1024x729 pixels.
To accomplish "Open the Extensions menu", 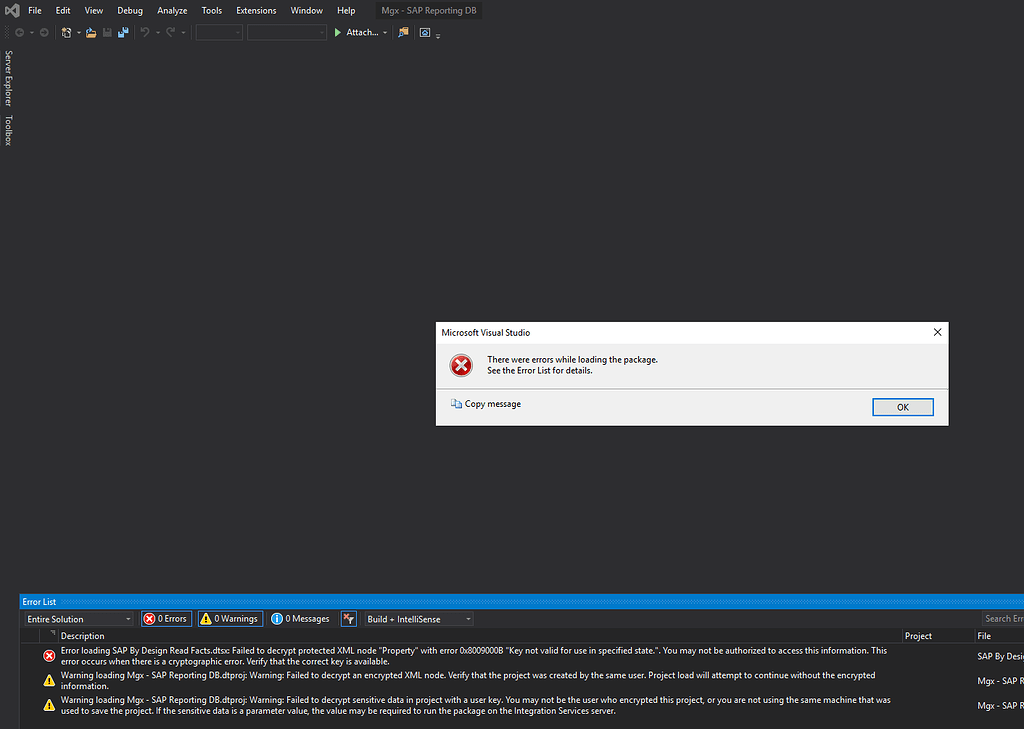I will pos(256,10).
